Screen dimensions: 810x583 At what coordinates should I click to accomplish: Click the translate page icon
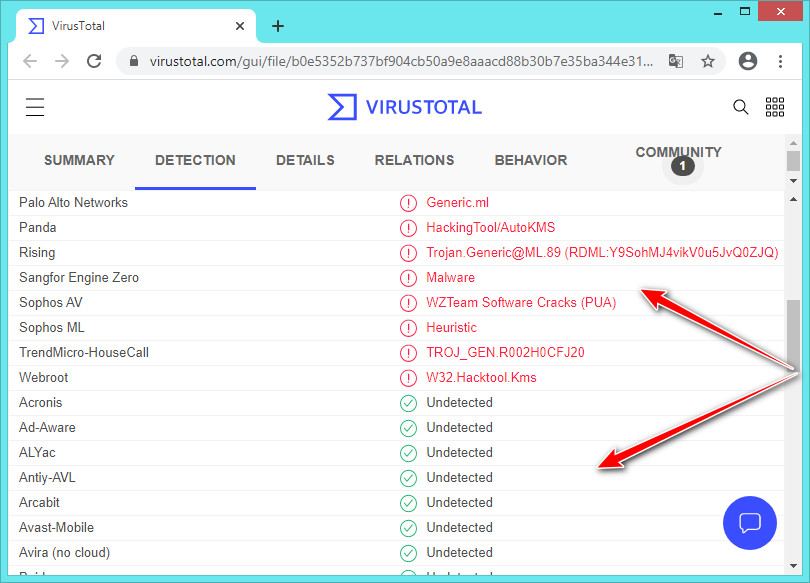pos(676,61)
